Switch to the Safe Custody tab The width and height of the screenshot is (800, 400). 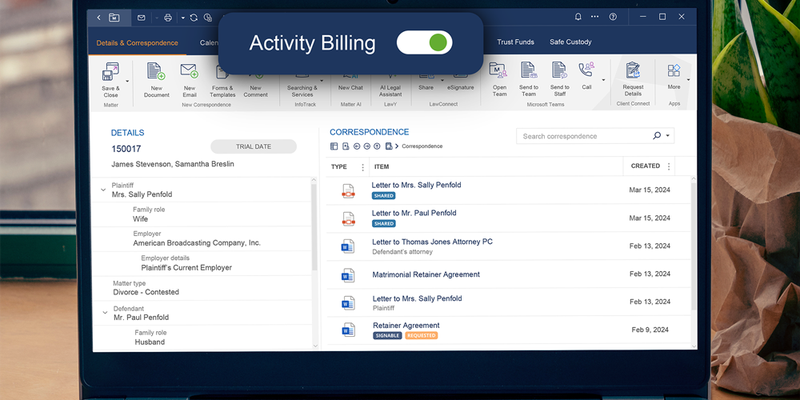[570, 42]
